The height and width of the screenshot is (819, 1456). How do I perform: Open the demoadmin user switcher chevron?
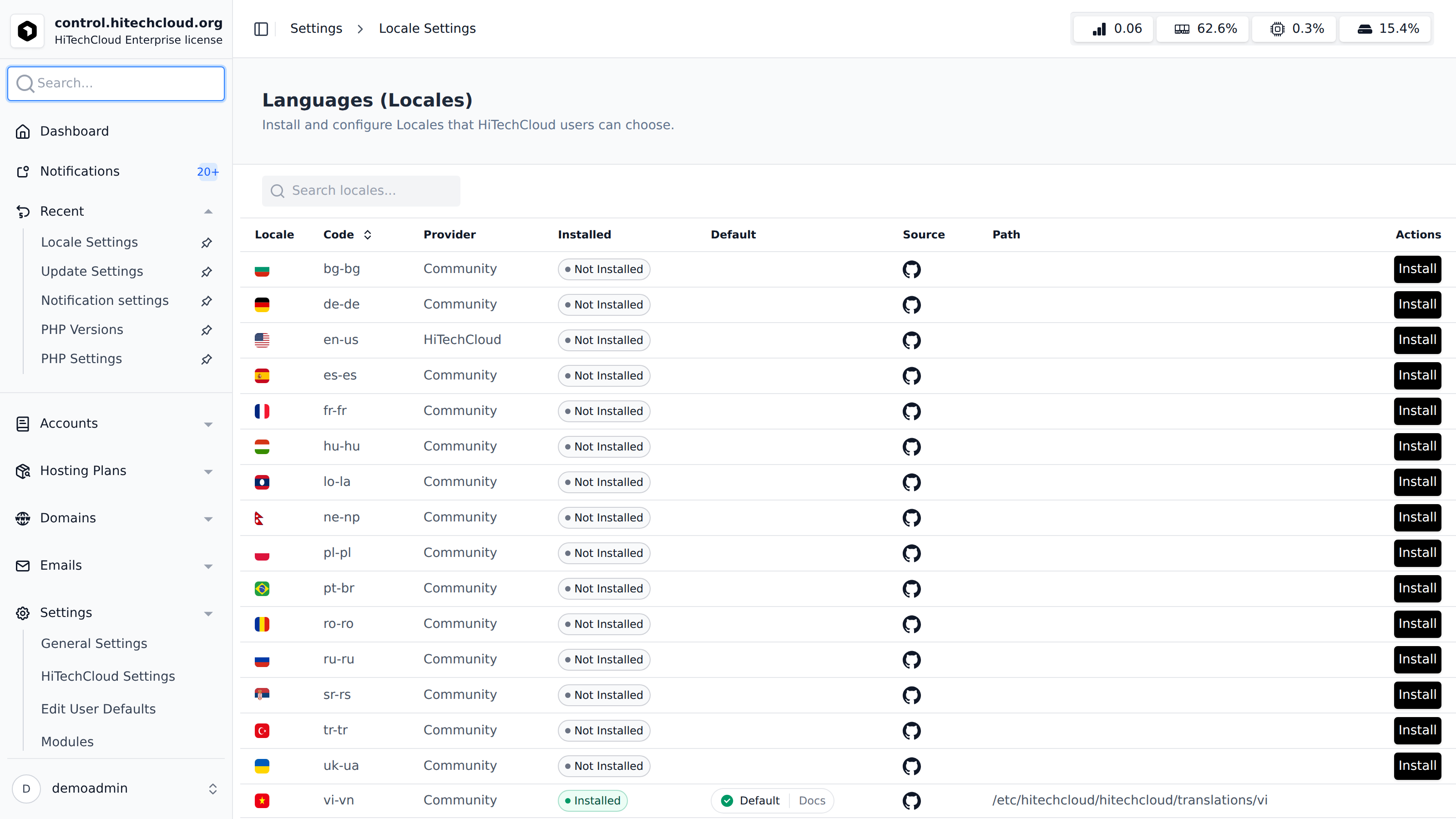[212, 789]
